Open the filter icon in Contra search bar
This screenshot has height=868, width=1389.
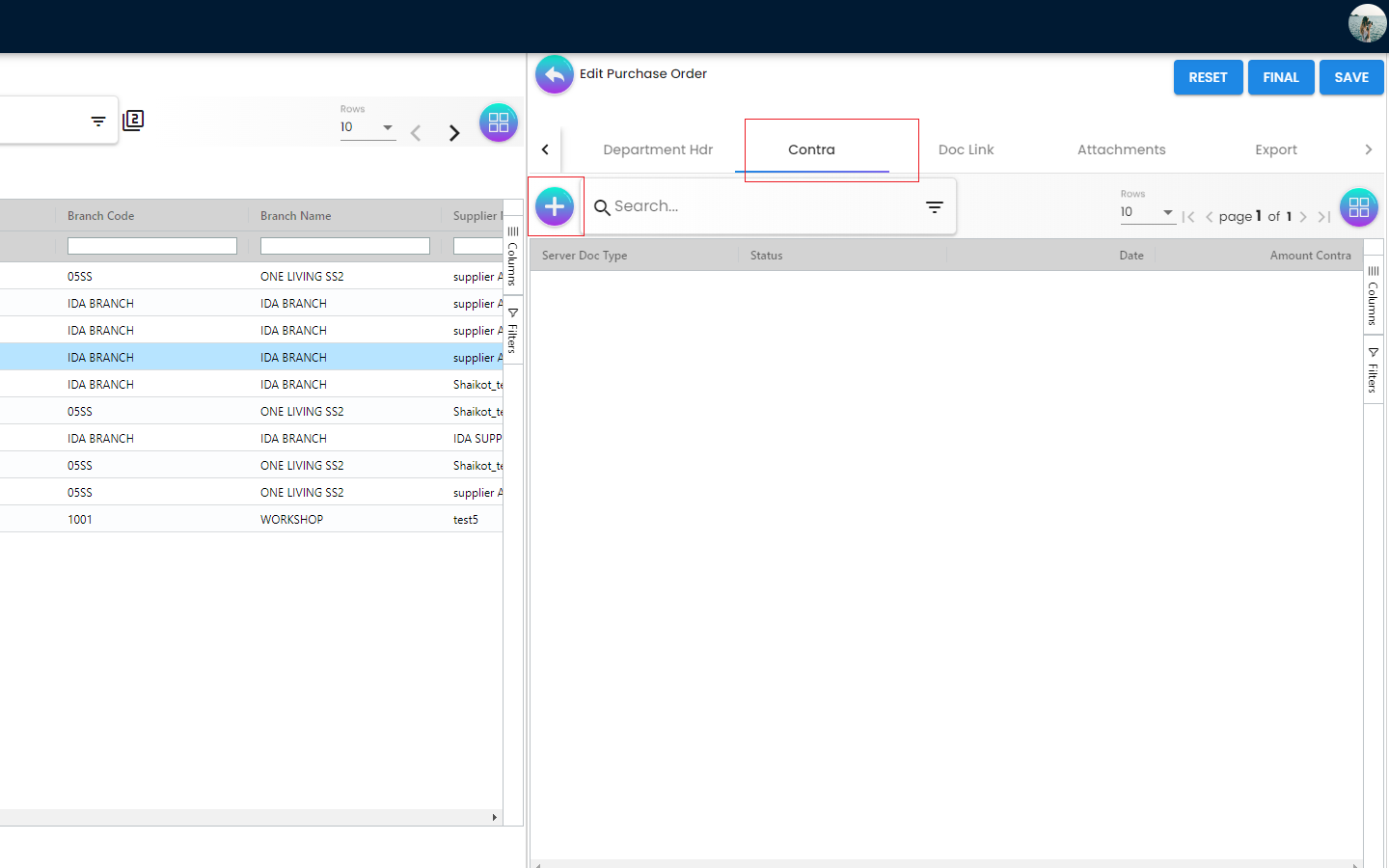(934, 206)
